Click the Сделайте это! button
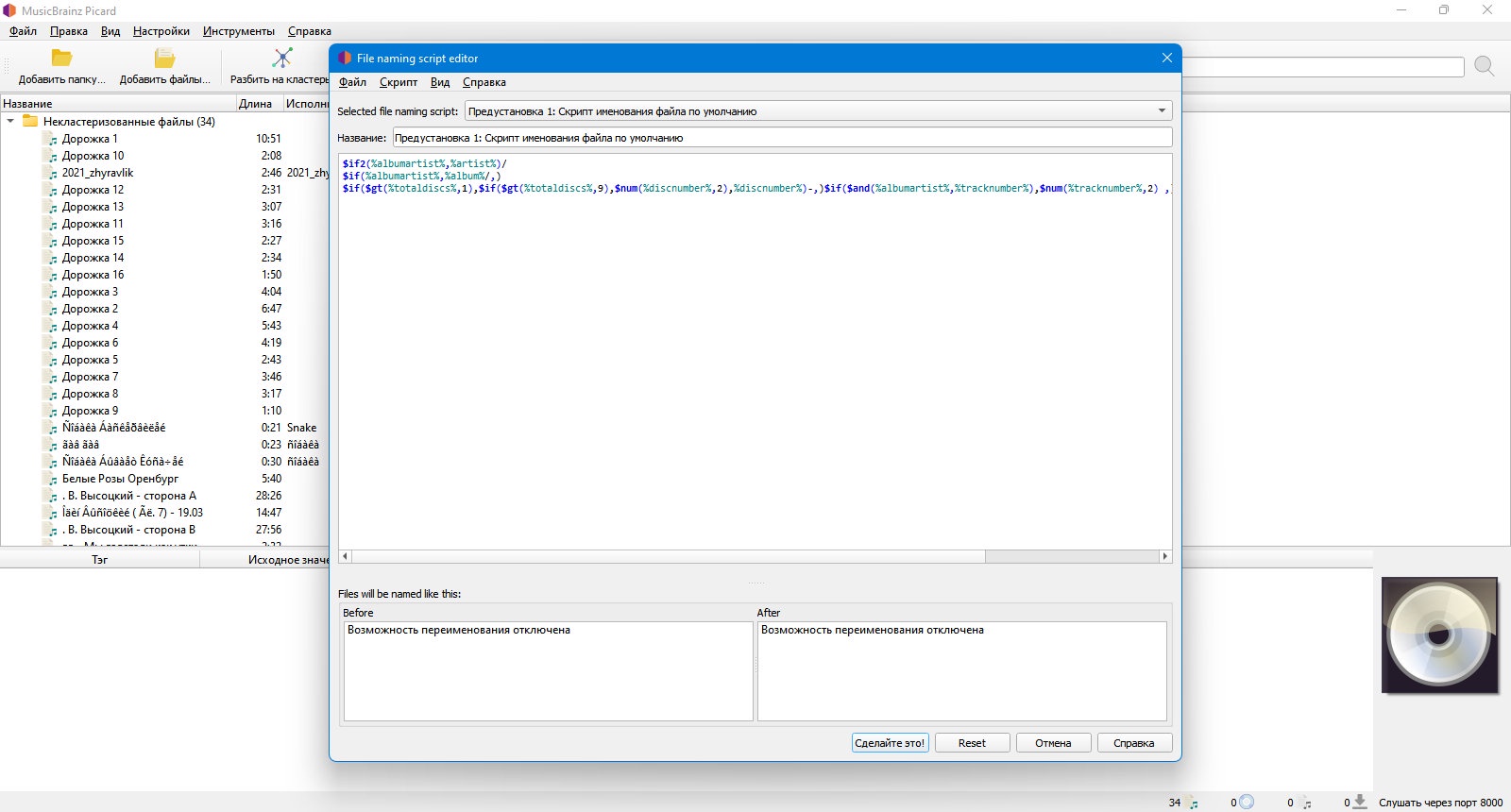 tap(890, 743)
